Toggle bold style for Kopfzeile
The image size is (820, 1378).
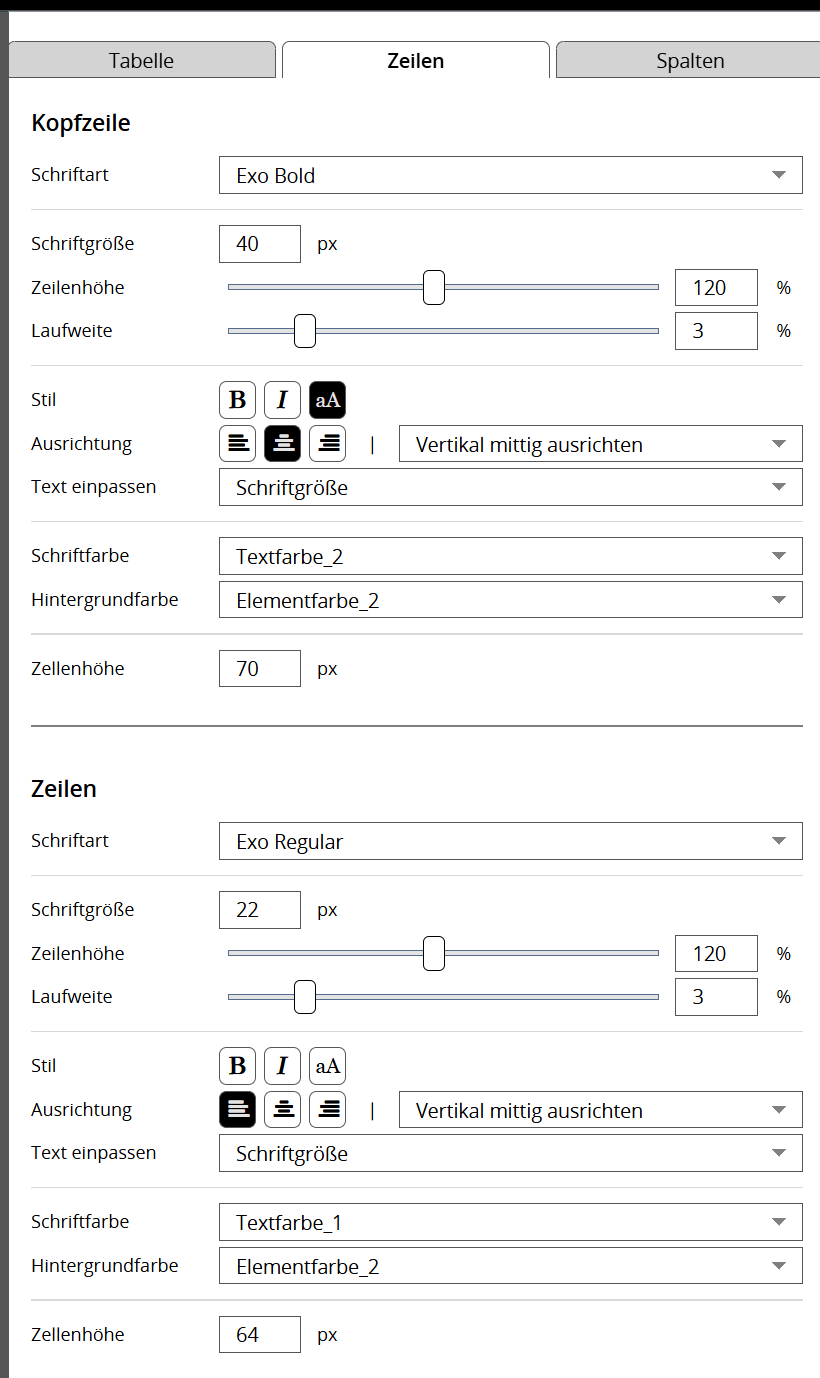[237, 400]
